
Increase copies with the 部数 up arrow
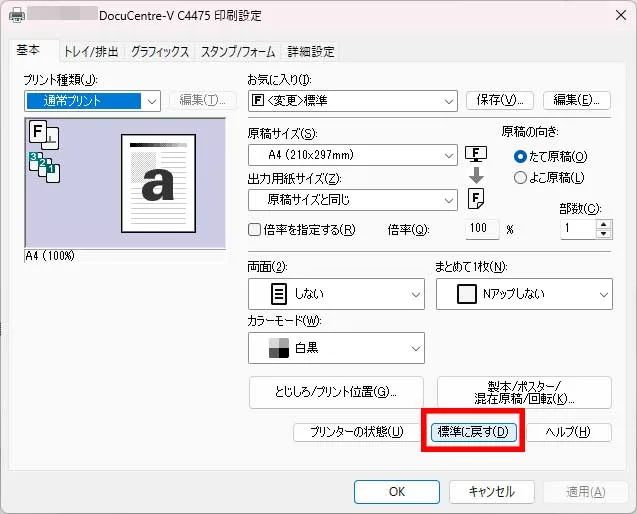click(603, 224)
